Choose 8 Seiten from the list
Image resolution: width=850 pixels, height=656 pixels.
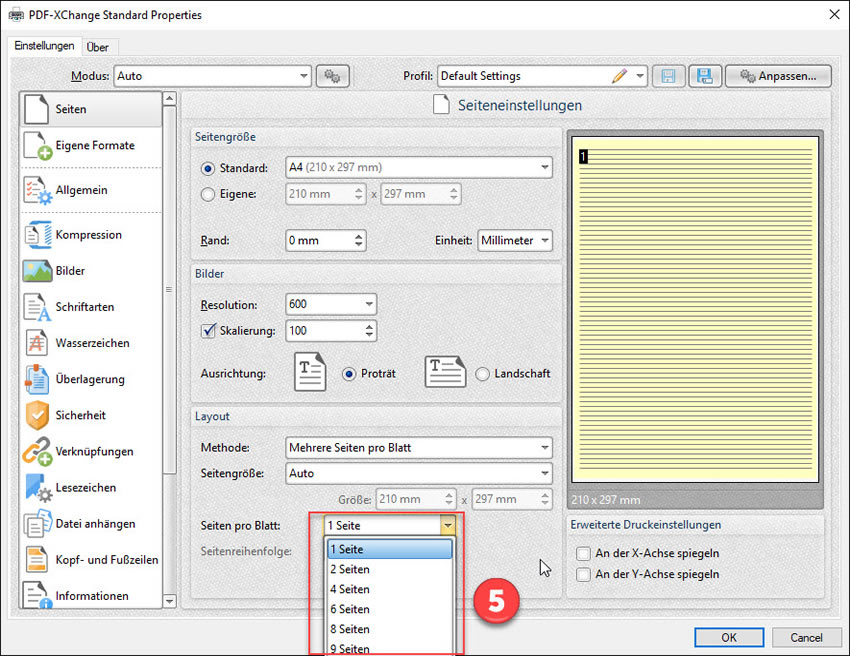tap(390, 629)
